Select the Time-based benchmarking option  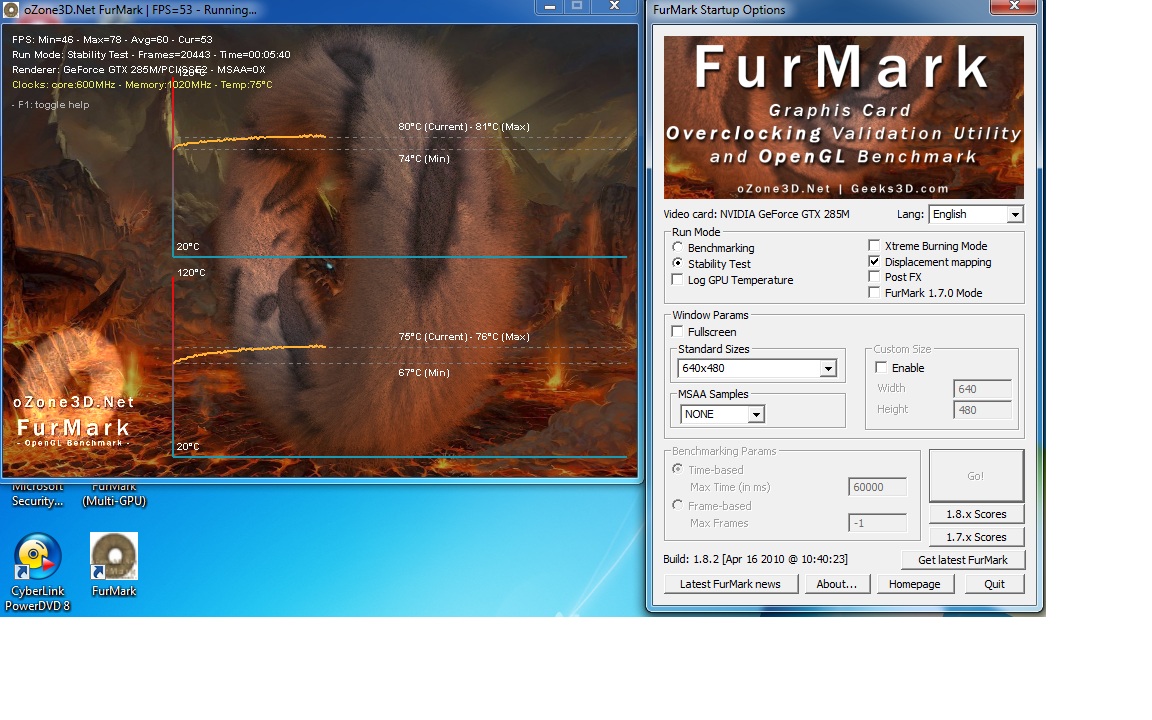(x=677, y=469)
